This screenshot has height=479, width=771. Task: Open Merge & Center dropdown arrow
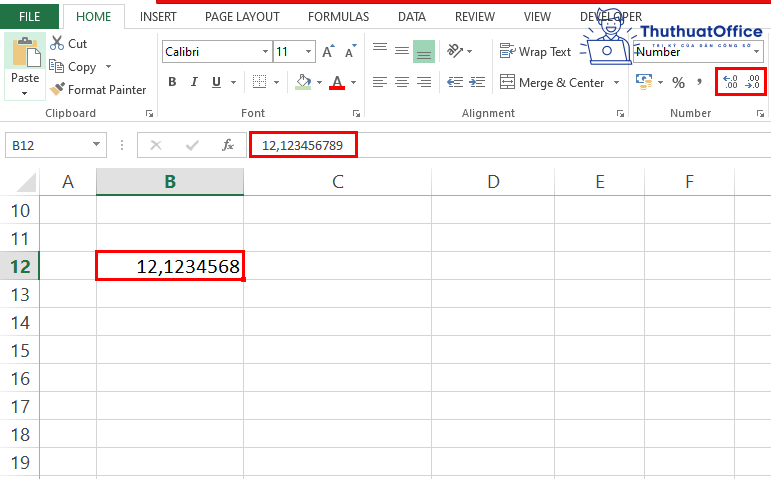point(617,82)
